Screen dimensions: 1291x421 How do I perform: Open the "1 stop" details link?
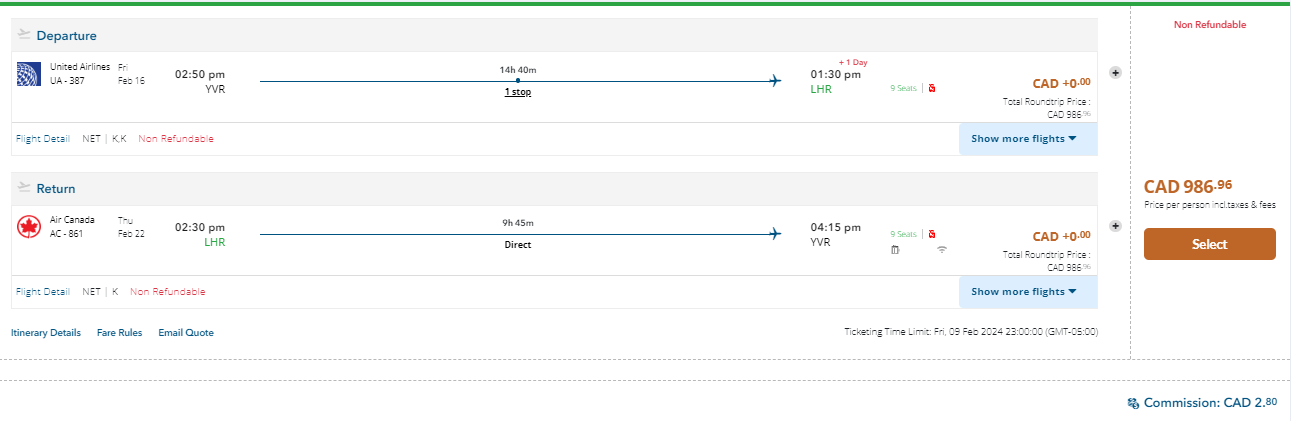click(x=517, y=92)
